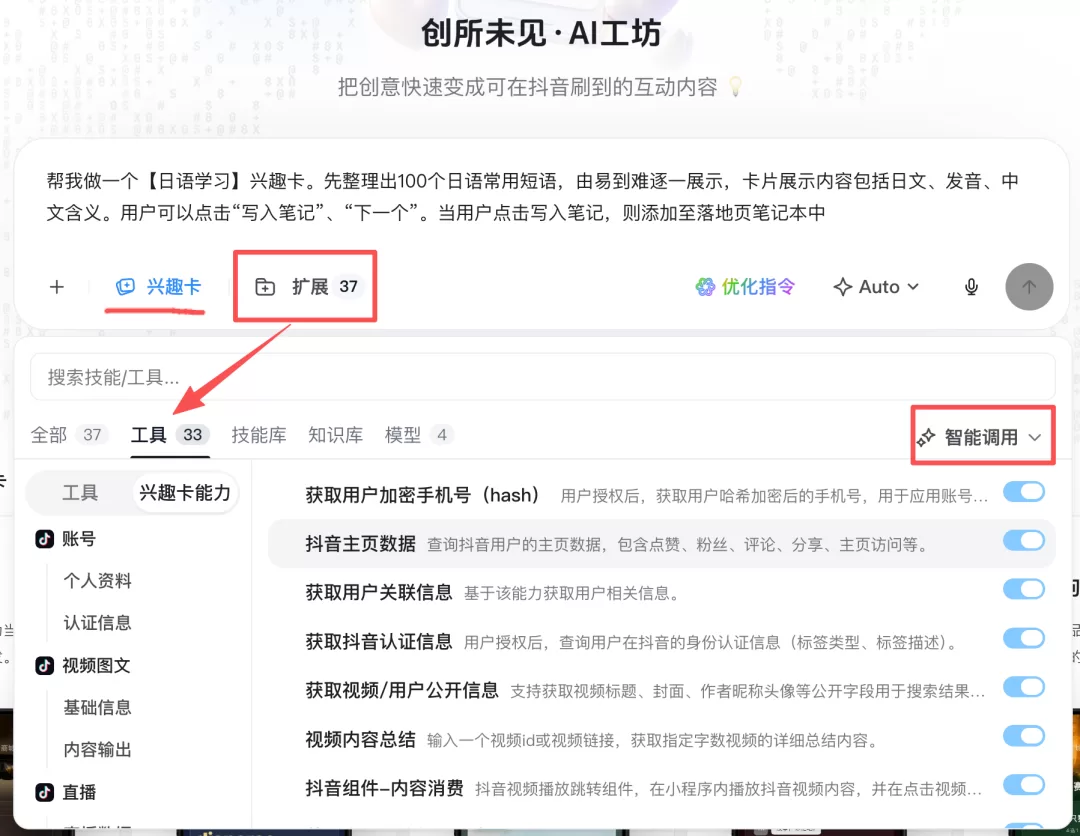This screenshot has height=836, width=1080.
Task: Switch to the 模型 4 tab
Action: pos(419,435)
